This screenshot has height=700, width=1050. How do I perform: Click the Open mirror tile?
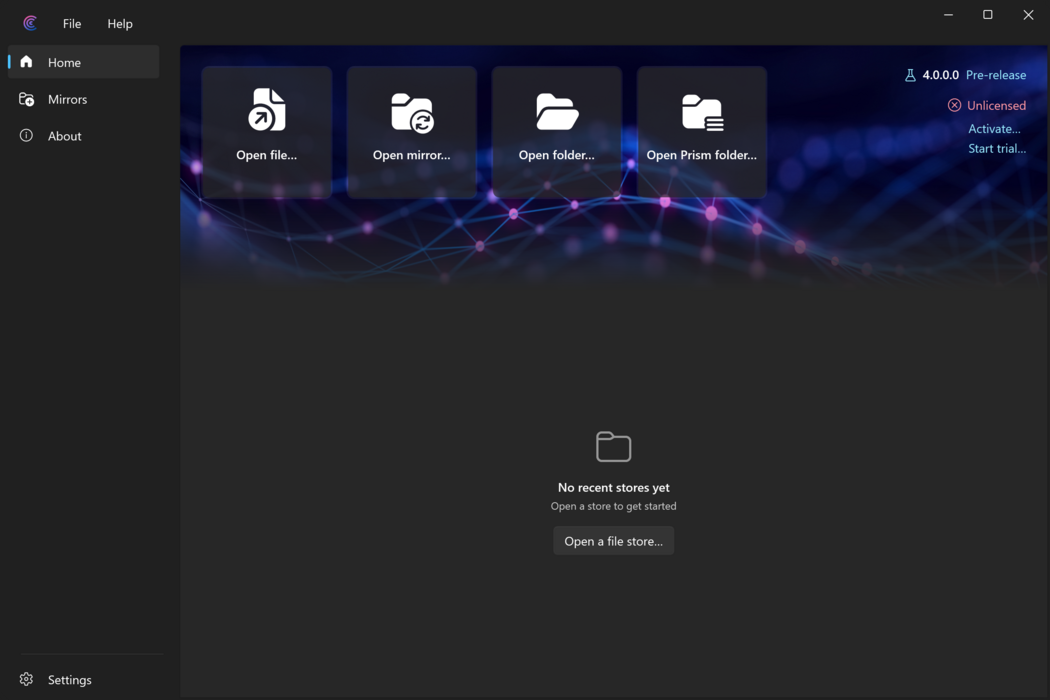412,132
